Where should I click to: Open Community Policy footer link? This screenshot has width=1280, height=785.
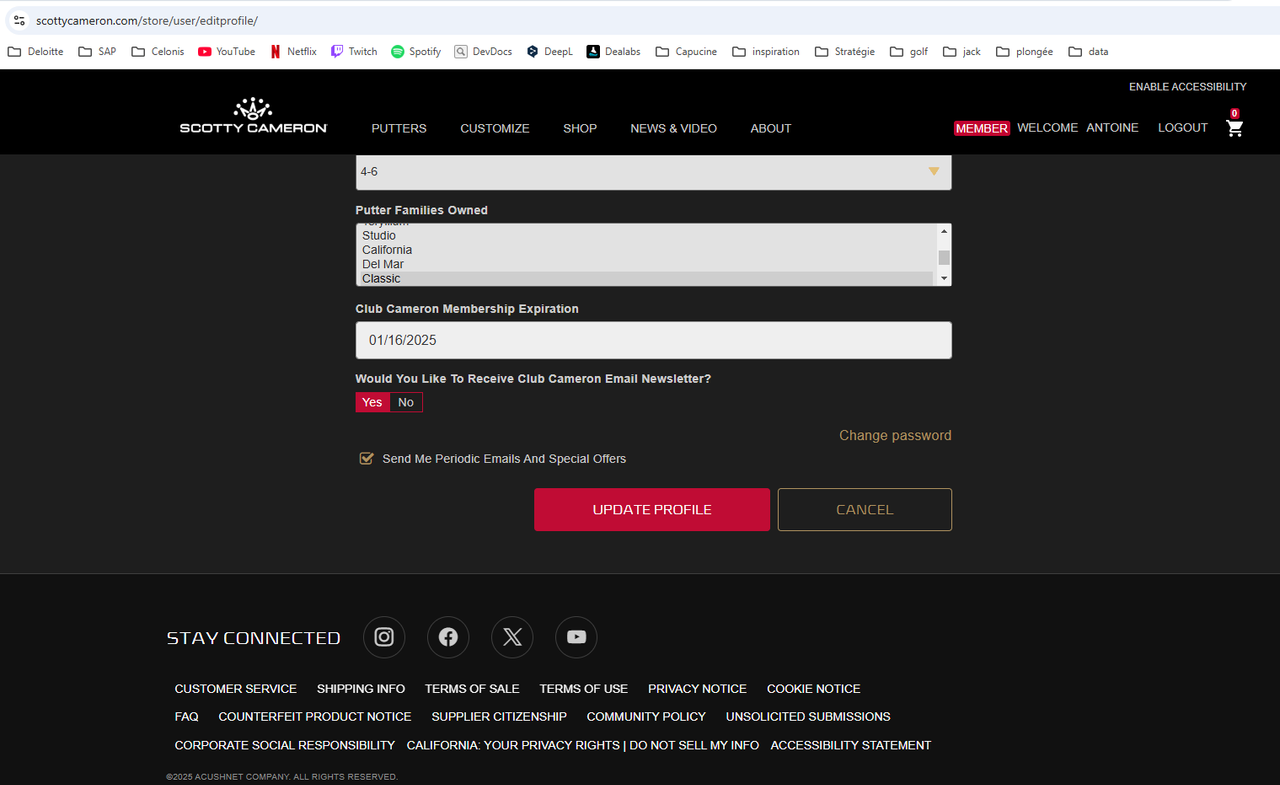tap(646, 717)
